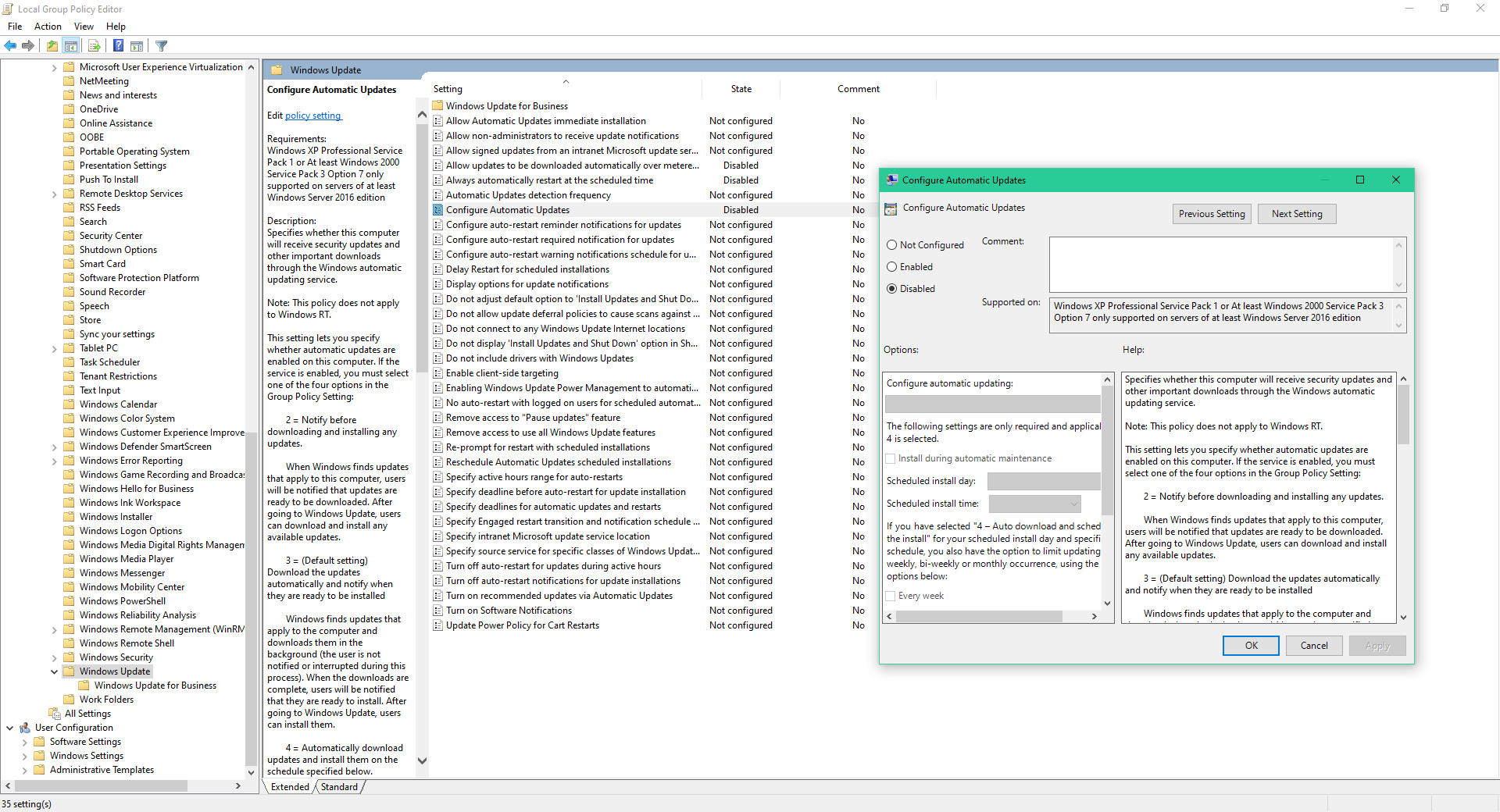Viewport: 1500px width, 812px height.
Task: Click the Next Setting button
Action: click(x=1297, y=214)
